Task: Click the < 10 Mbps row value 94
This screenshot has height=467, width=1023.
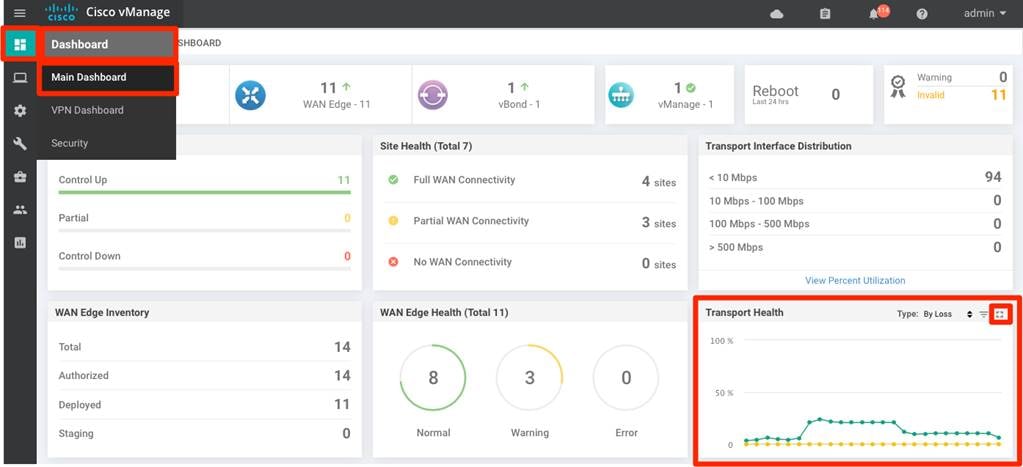Action: coord(992,177)
